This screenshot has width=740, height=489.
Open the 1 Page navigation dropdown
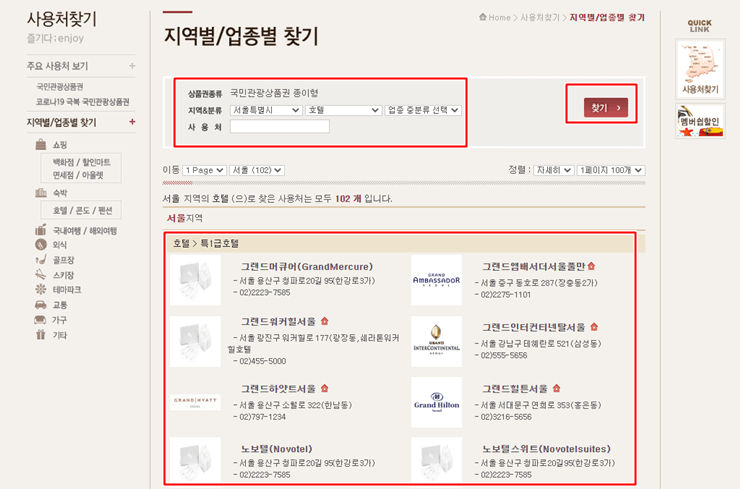click(x=205, y=170)
